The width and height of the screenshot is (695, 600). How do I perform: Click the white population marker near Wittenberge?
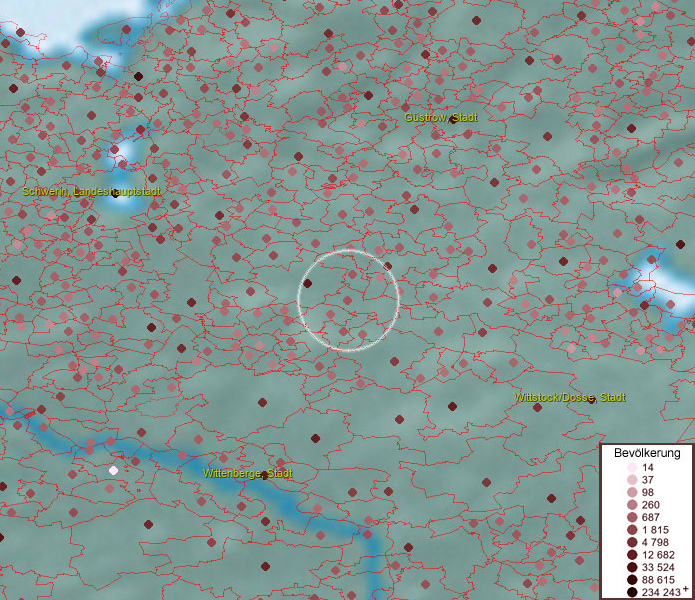113,470
